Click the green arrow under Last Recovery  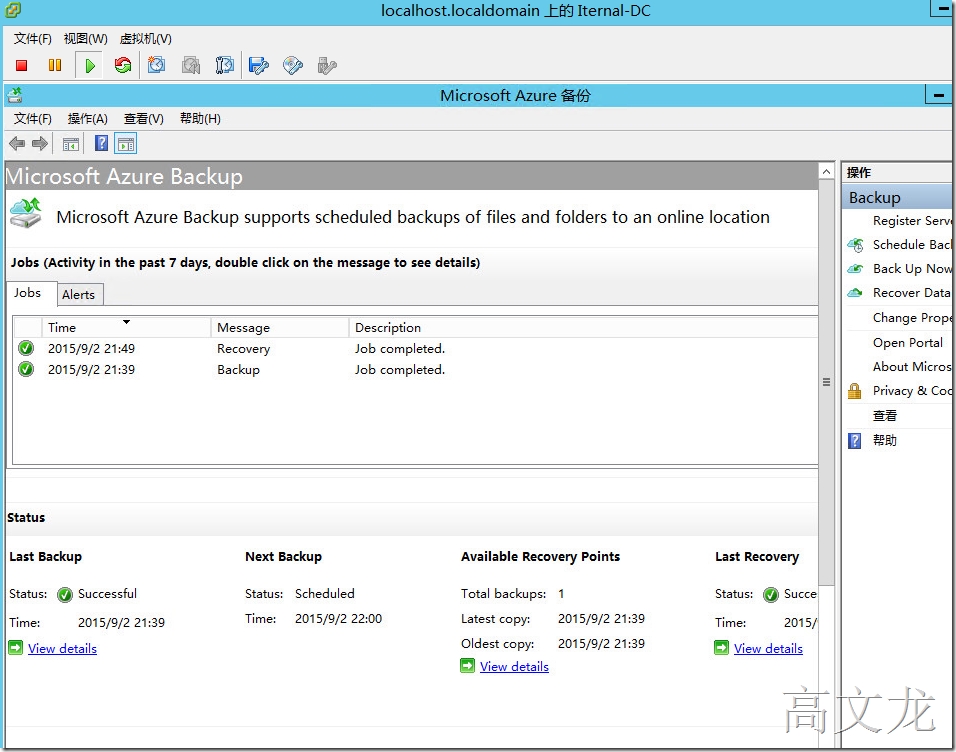(x=721, y=648)
